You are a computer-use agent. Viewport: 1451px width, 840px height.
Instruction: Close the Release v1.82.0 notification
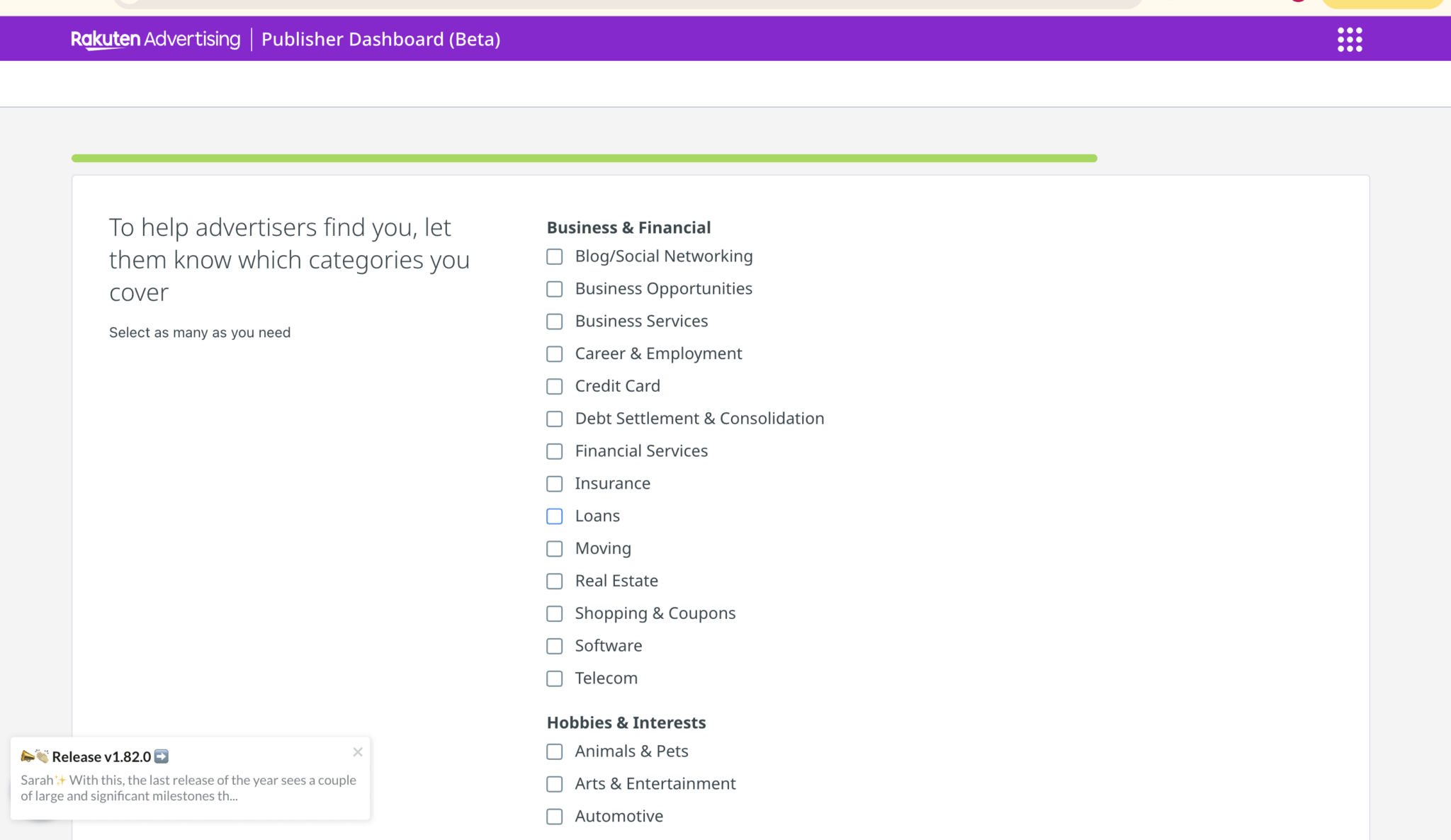pos(358,752)
